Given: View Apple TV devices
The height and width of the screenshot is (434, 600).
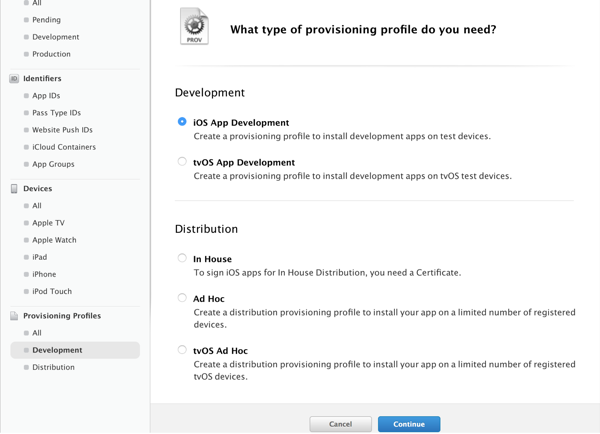Looking at the screenshot, I should [48, 223].
